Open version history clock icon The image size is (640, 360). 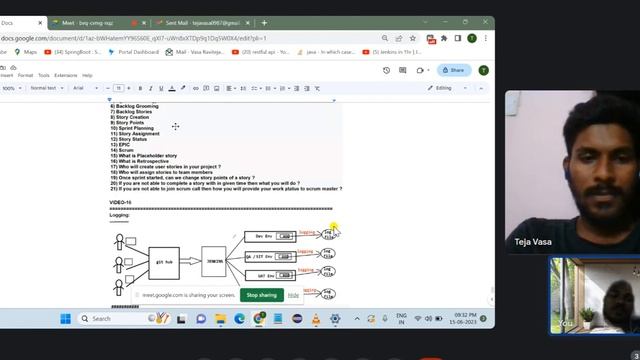coord(386,70)
